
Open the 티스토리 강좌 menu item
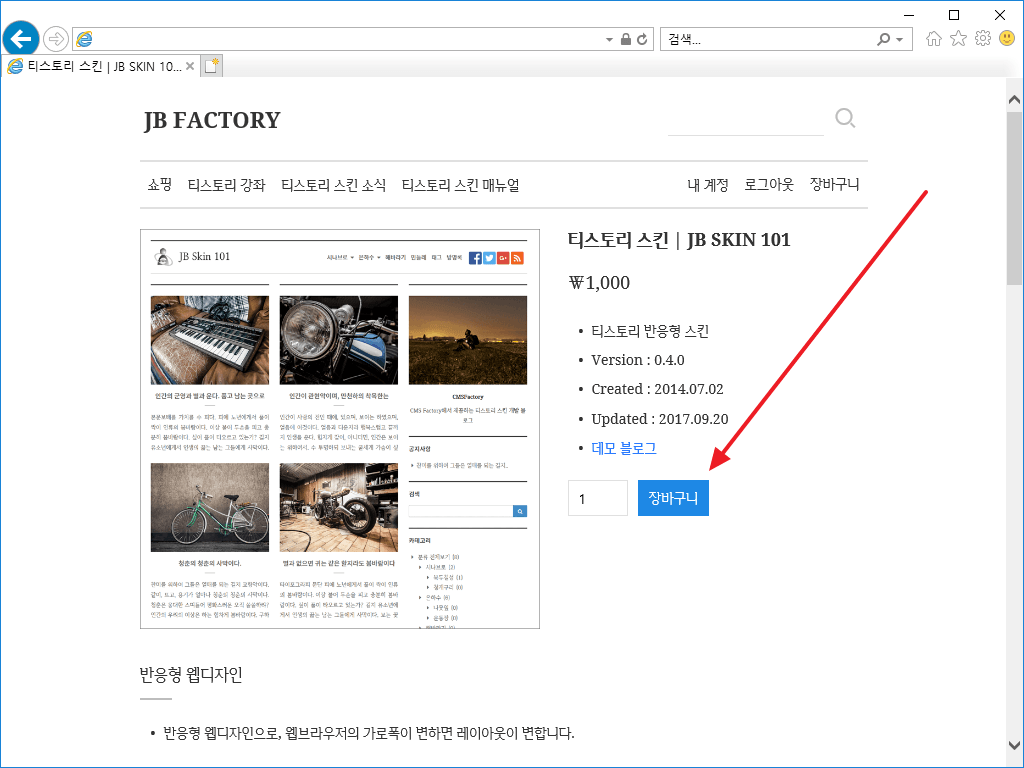pos(227,185)
